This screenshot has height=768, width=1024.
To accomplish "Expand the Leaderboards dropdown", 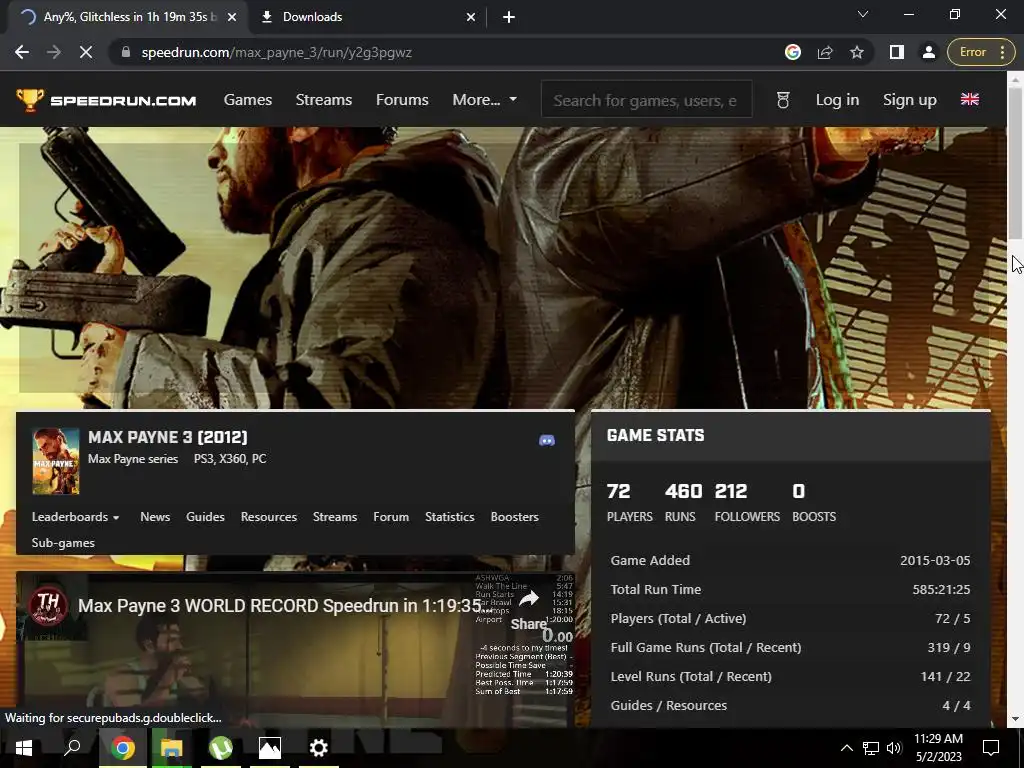I will click(x=75, y=517).
